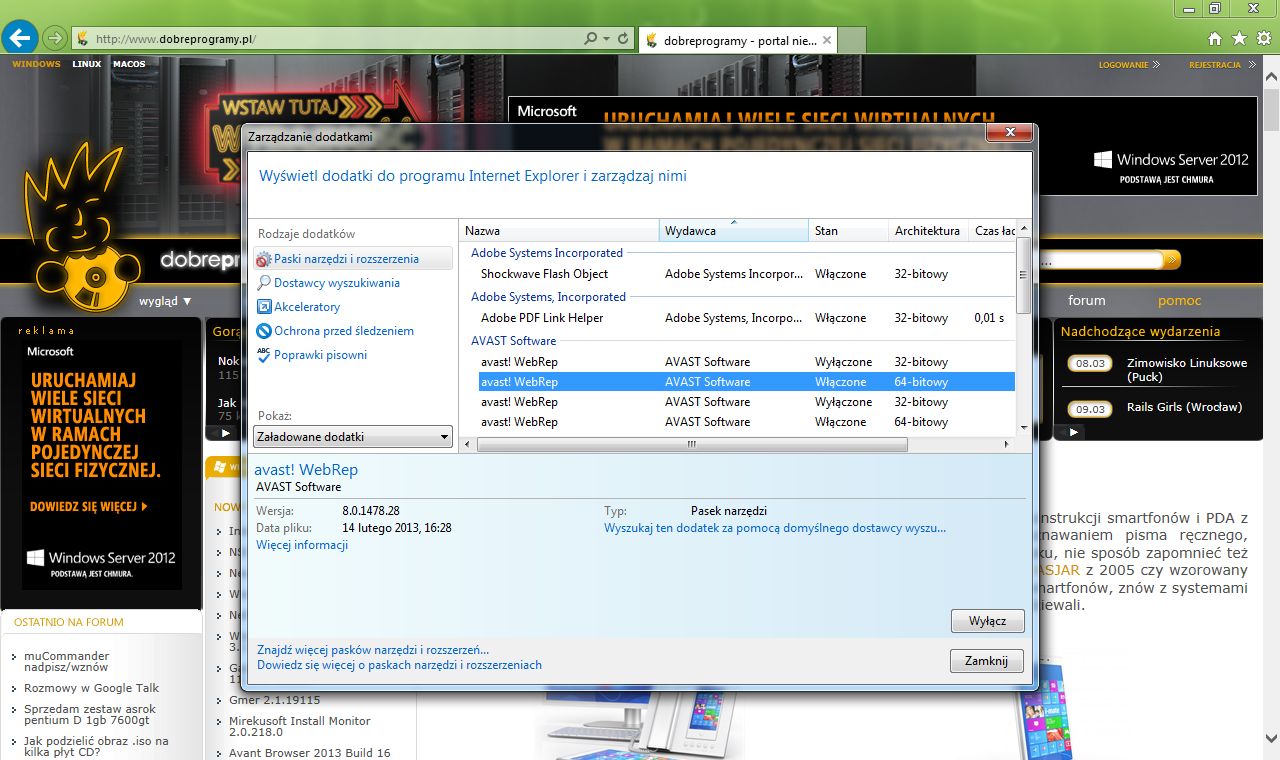Open 'Znajdź więcej pasków narzędzi i rozszerzeń' link
Image resolution: width=1280 pixels, height=760 pixels.
373,650
